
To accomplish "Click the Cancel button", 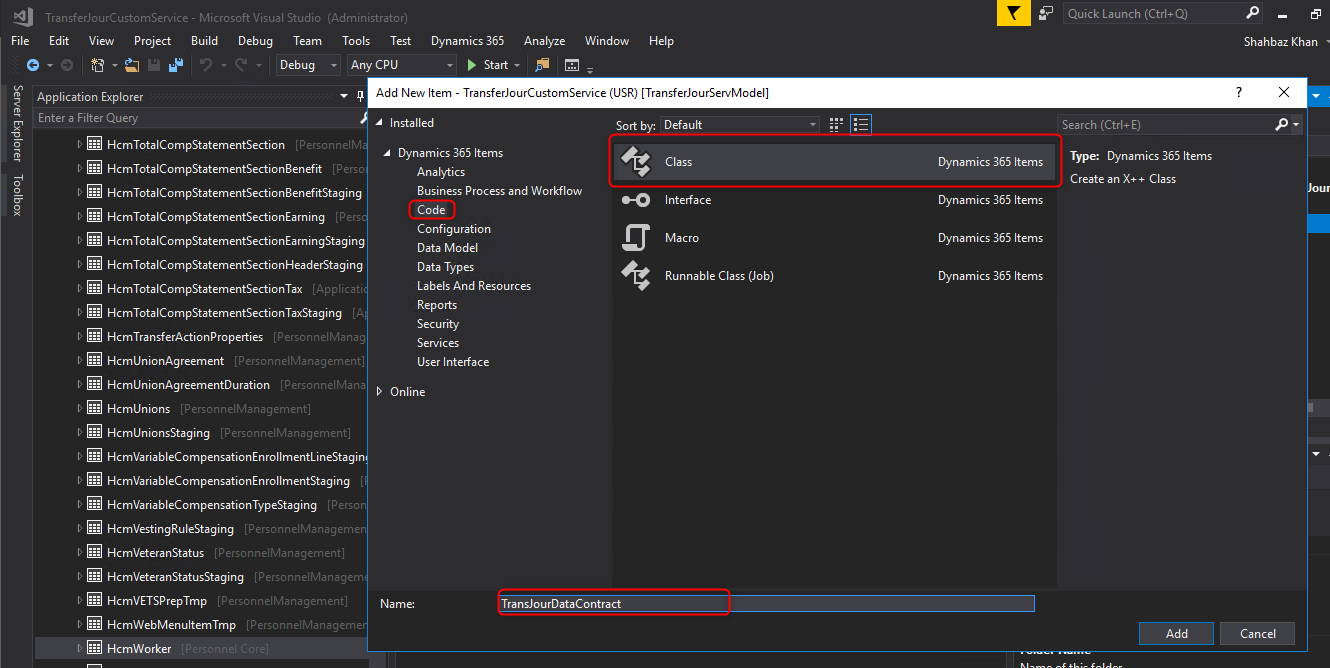I will tap(1257, 633).
